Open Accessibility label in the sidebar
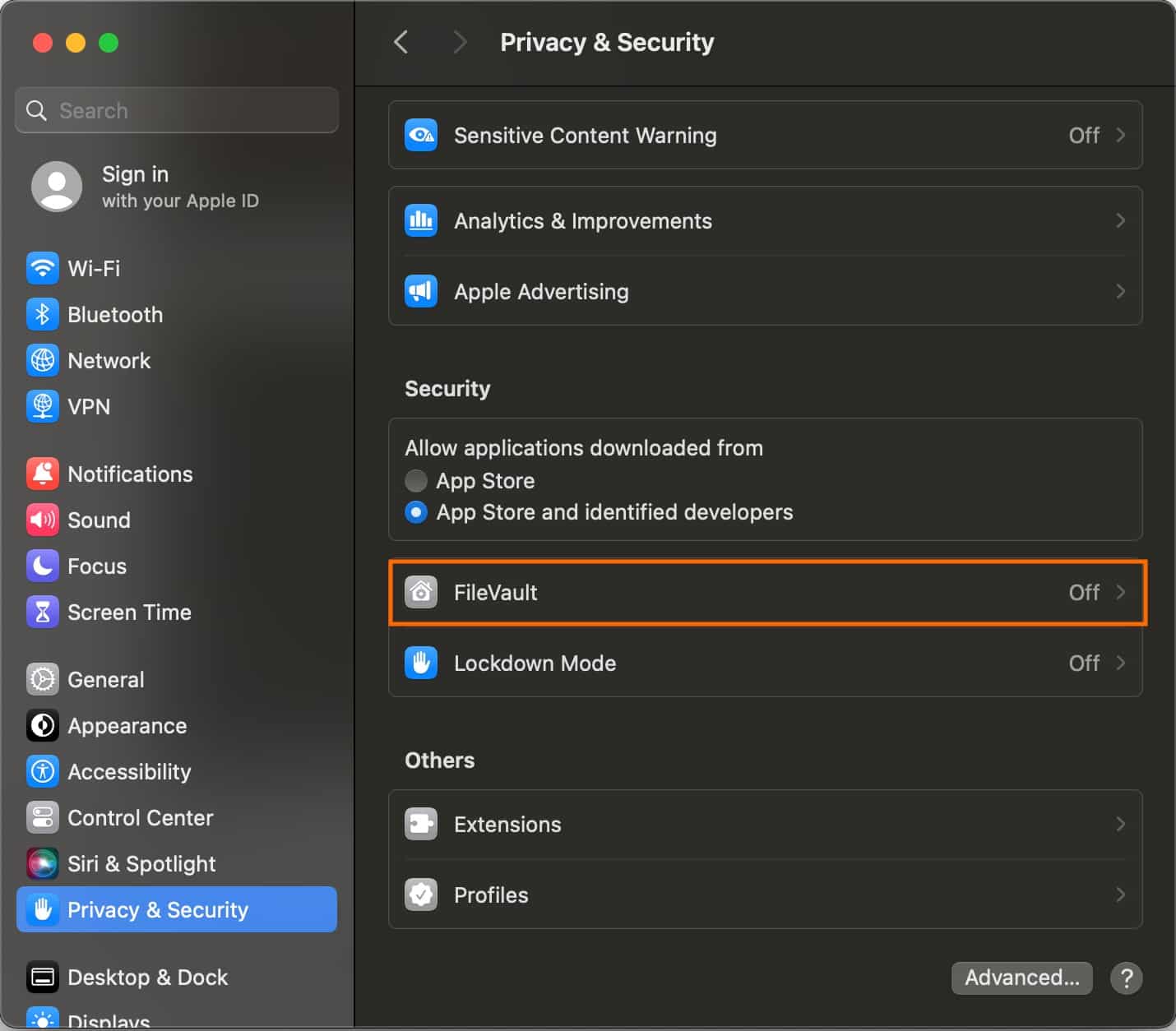Screen dimensions: 1176x1031 point(129,771)
